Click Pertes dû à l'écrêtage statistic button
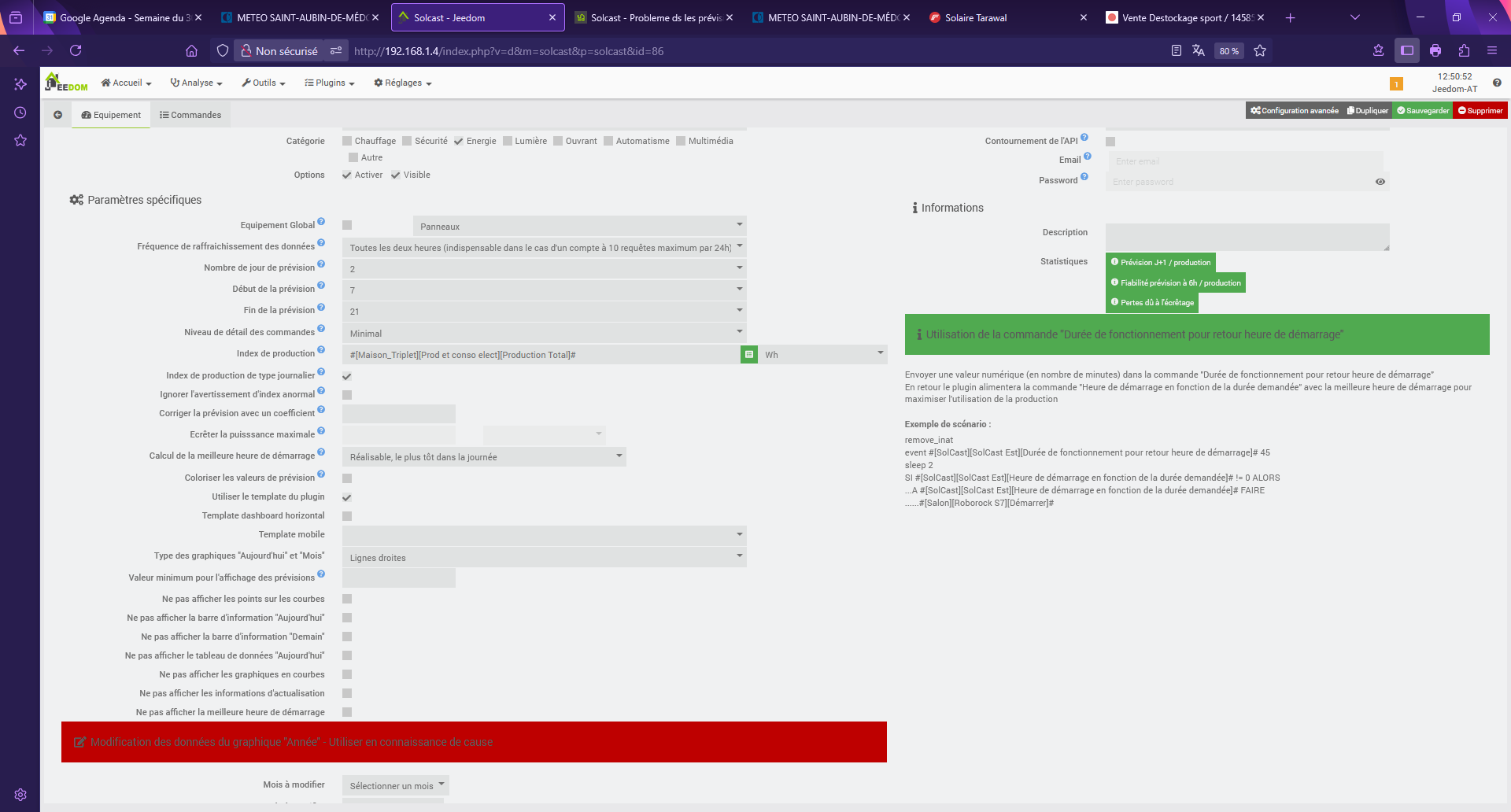Viewport: 1511px width, 812px height. coord(1152,302)
